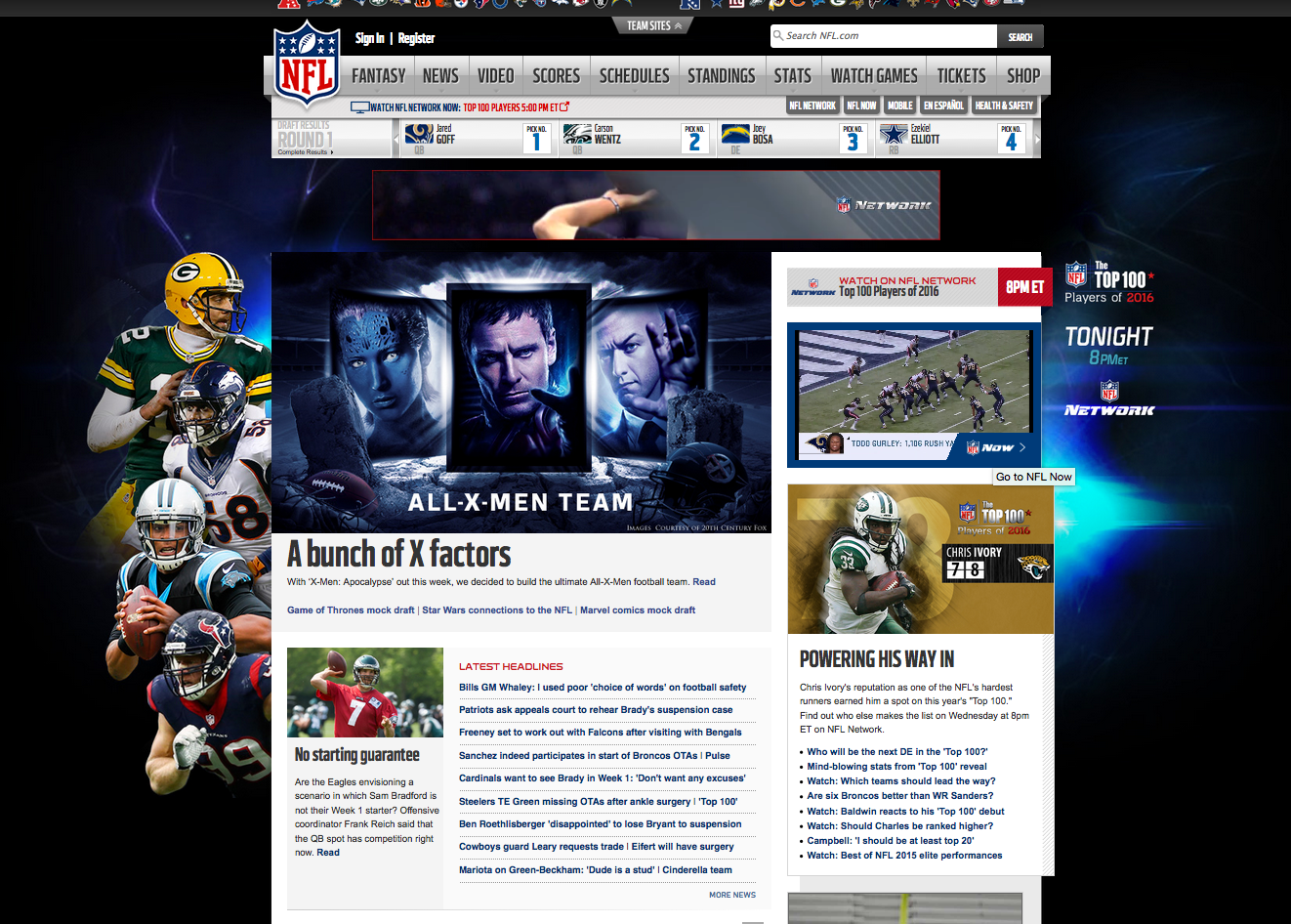Viewport: 1291px width, 924px height.
Task: Click the Register link
Action: click(x=416, y=38)
